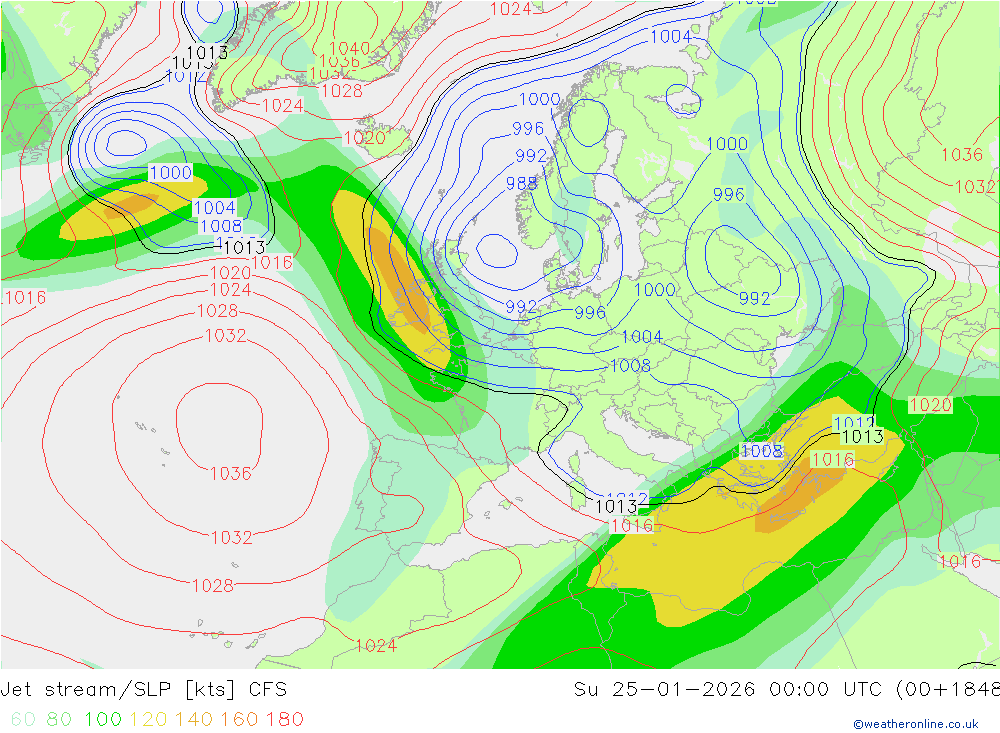The height and width of the screenshot is (733, 1000).
Task: Select the 120 kts legend value
Action: (x=148, y=719)
